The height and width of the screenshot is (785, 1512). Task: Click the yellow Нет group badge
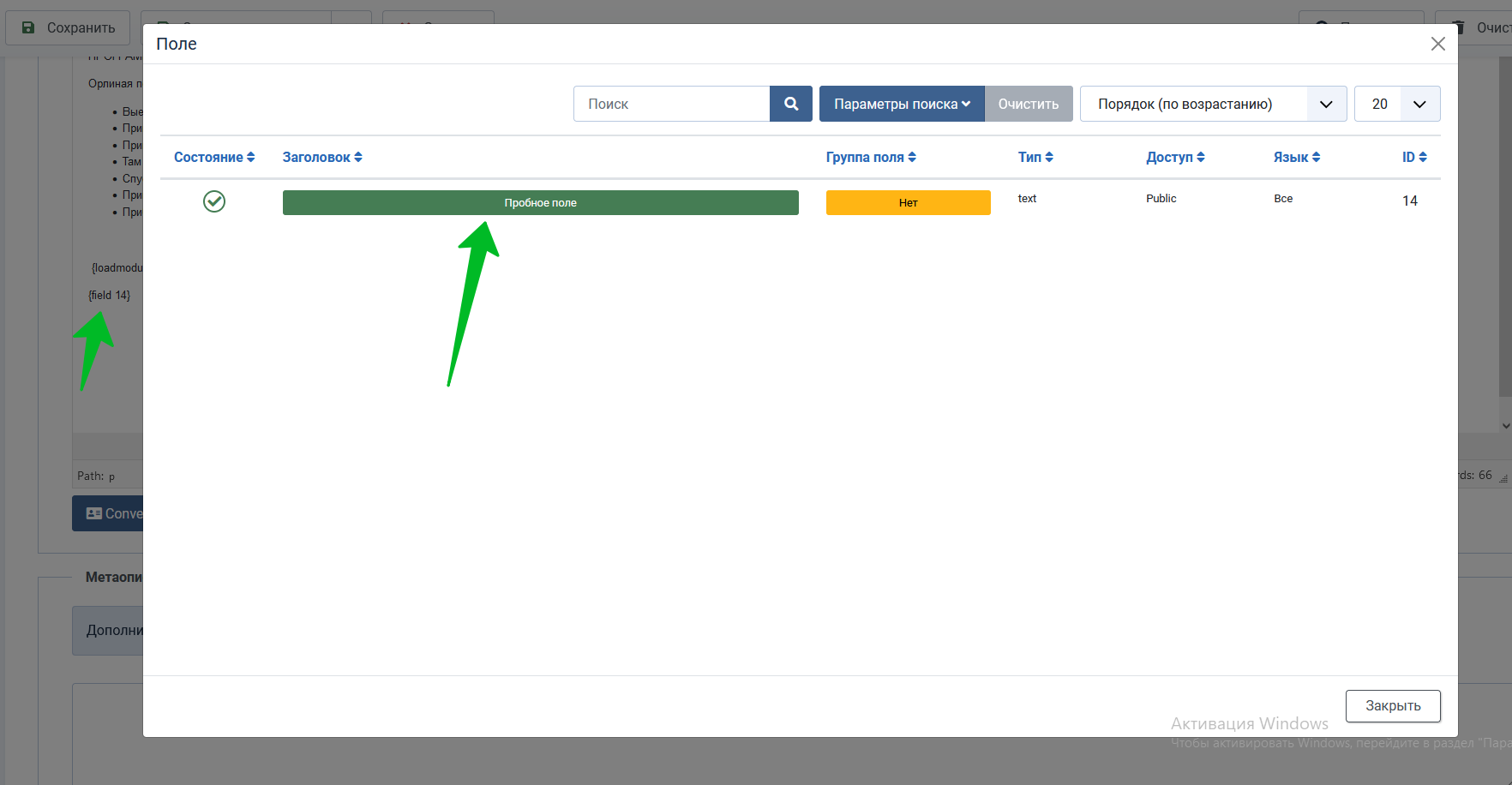point(908,203)
